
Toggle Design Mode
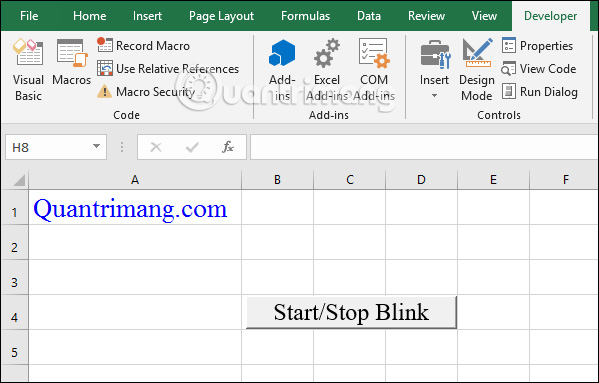477,69
